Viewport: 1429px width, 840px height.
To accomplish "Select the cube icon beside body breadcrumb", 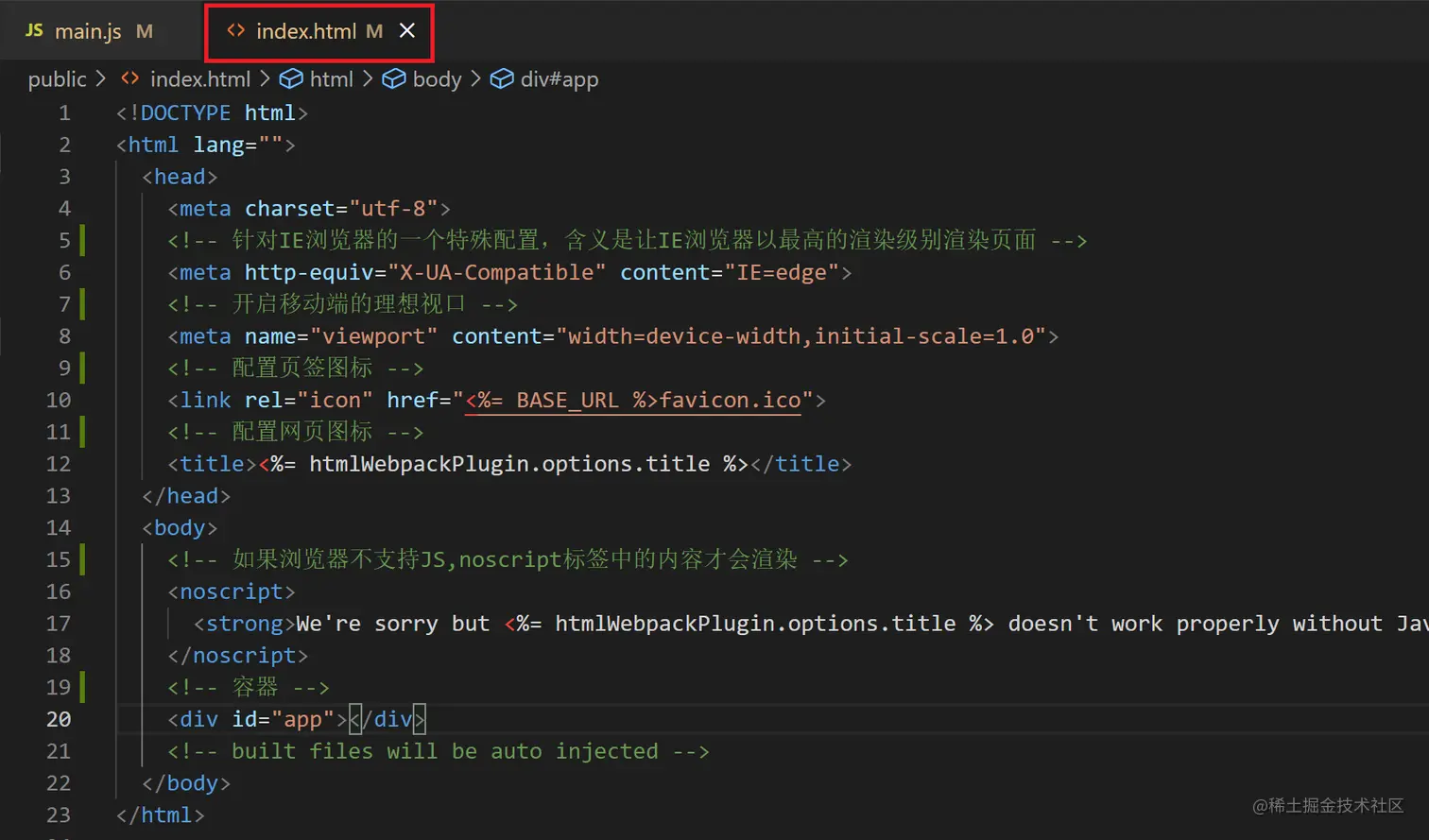I will click(393, 79).
